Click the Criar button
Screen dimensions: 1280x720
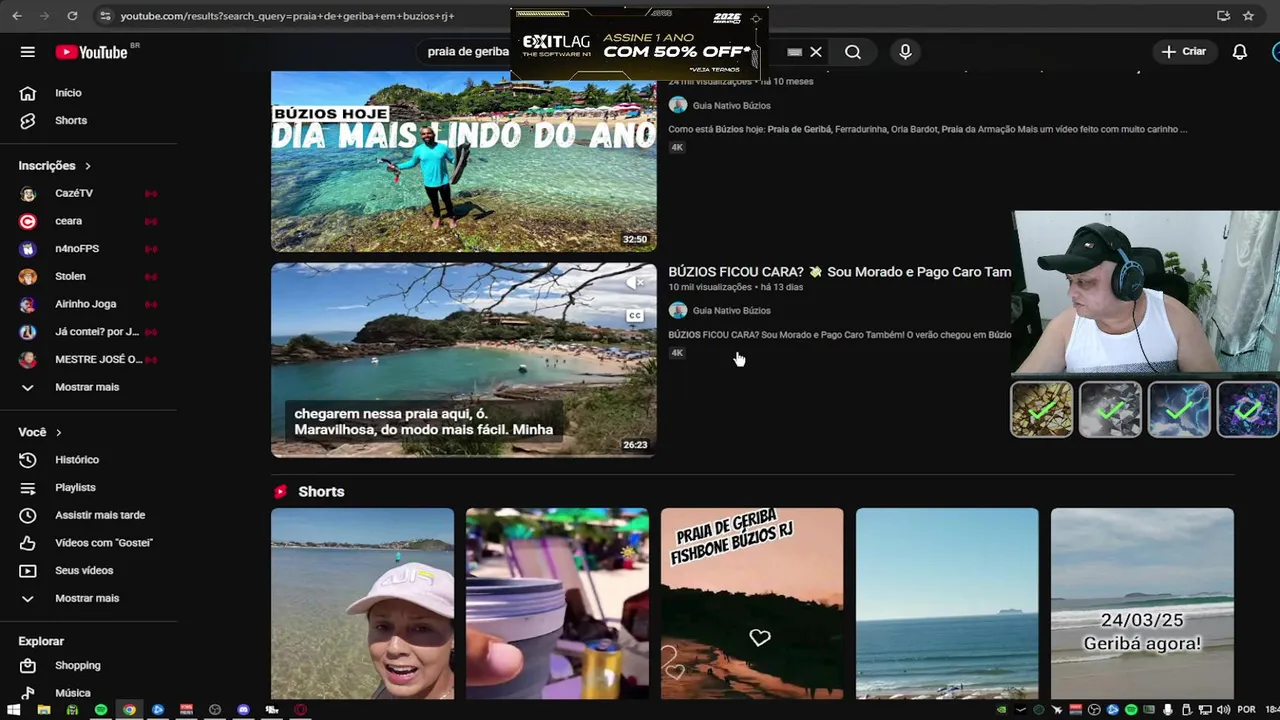pyautogui.click(x=1184, y=52)
